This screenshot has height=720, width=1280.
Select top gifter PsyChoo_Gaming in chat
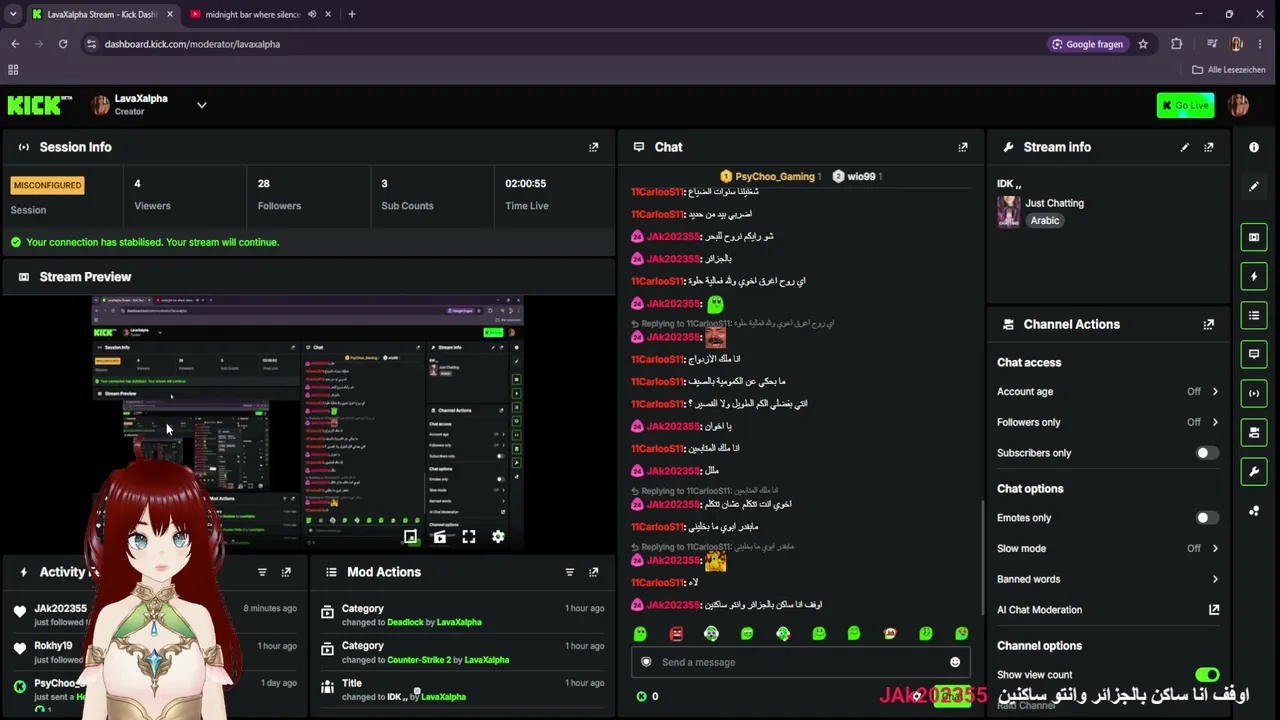pos(771,177)
